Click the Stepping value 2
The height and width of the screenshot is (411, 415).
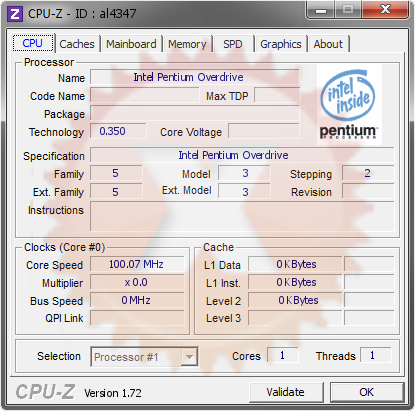[x=368, y=173]
